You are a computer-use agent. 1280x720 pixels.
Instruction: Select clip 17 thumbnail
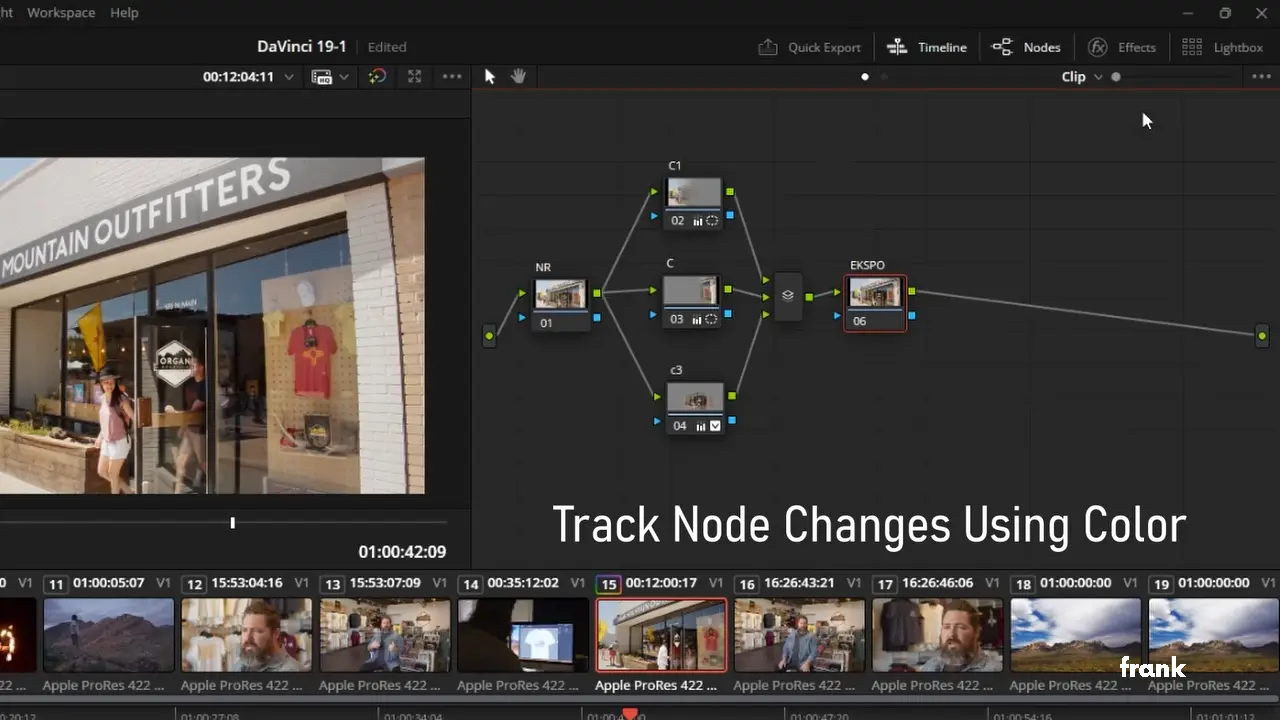click(x=937, y=635)
